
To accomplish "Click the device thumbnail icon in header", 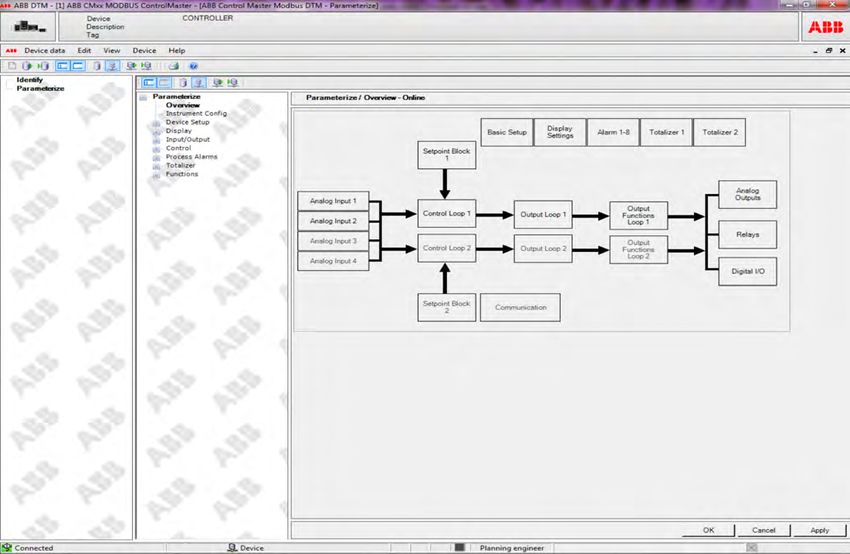I will pyautogui.click(x=30, y=26).
